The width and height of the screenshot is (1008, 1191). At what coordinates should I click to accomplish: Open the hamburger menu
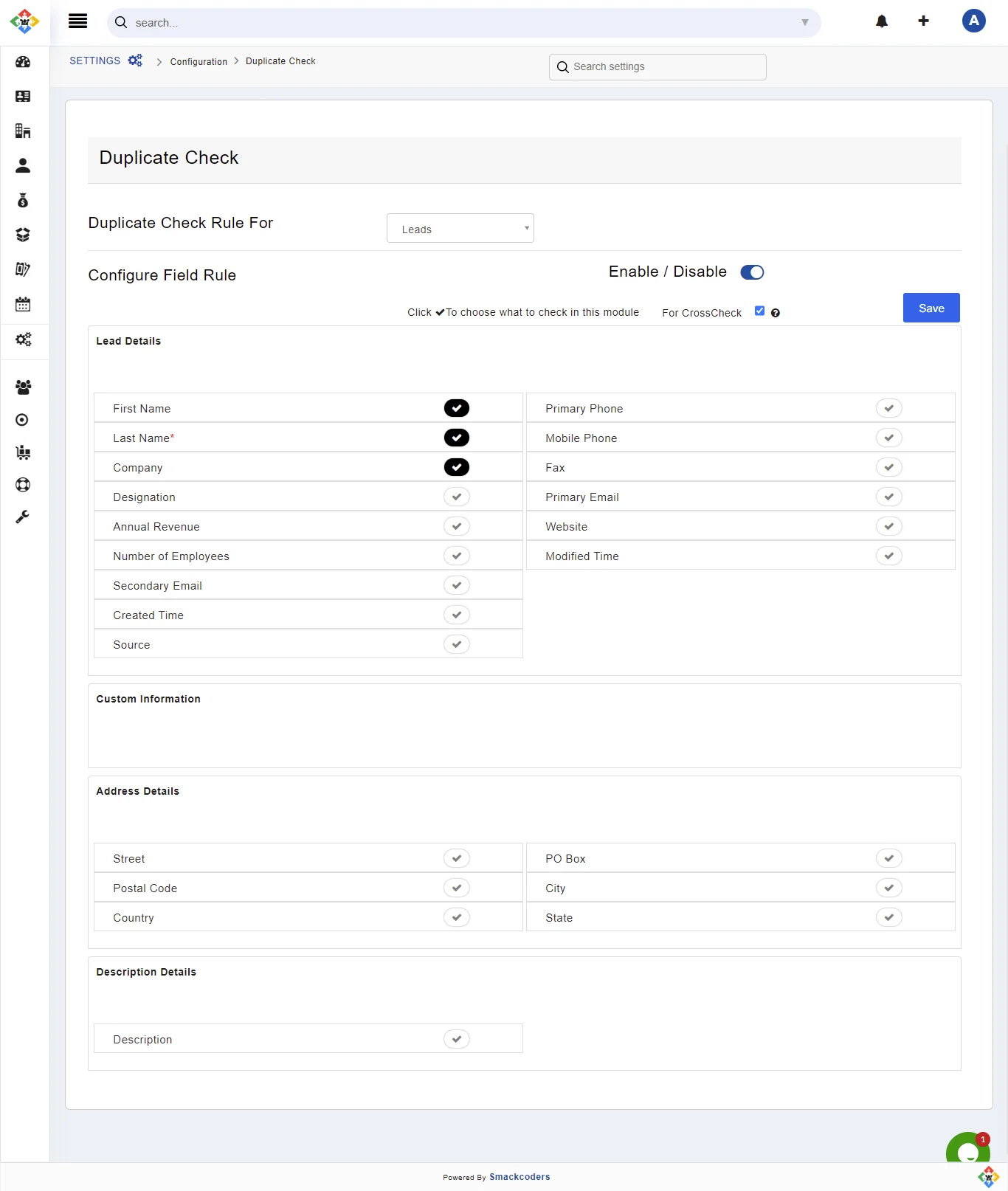77,21
